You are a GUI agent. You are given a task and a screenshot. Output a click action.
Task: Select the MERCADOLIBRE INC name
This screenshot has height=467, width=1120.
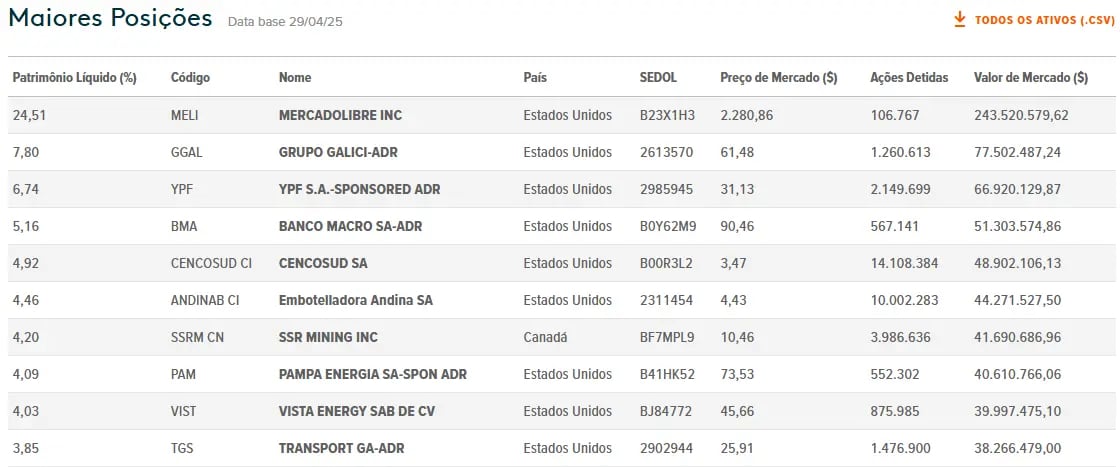pos(341,115)
